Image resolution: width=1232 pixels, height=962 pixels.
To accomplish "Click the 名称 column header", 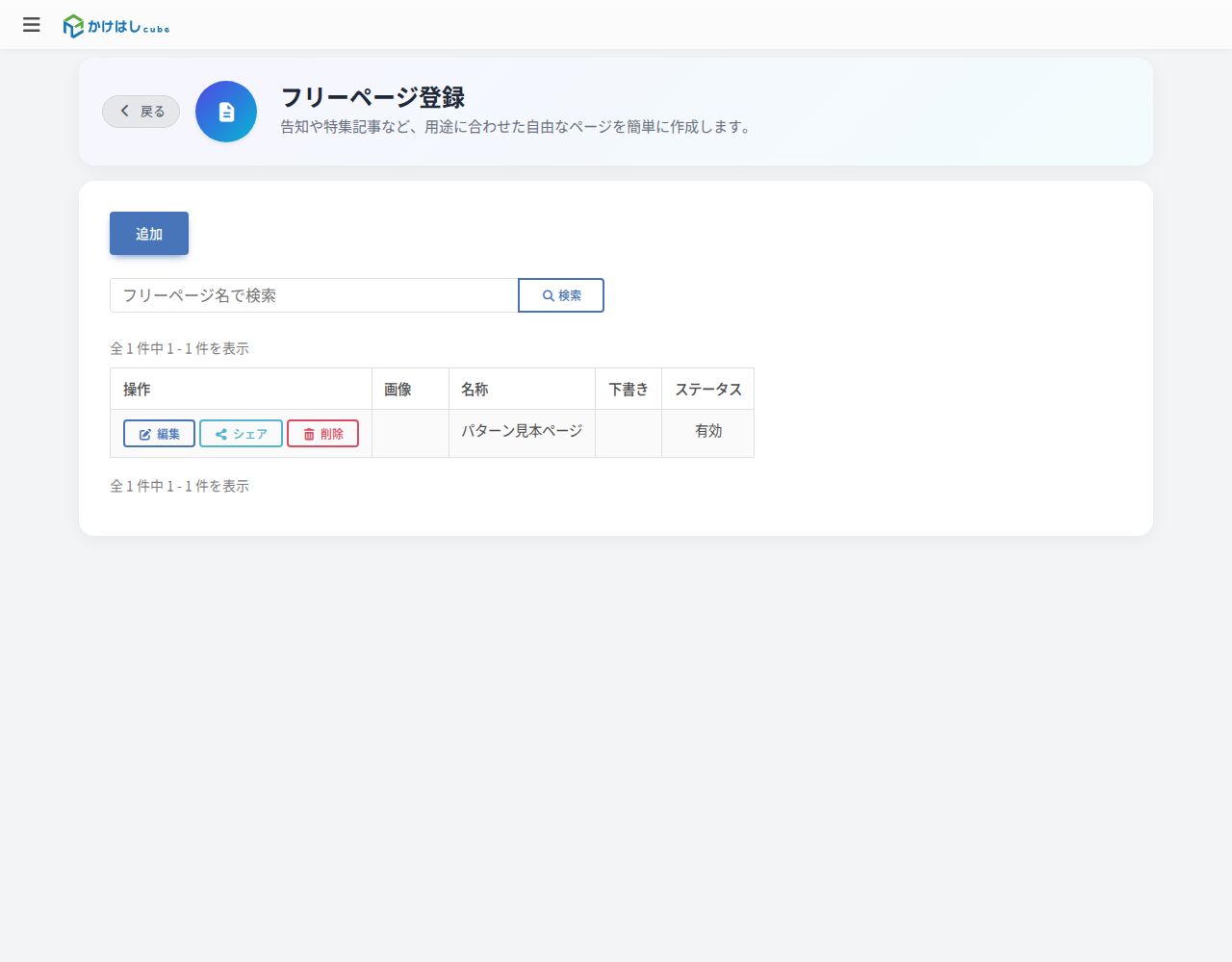I will click(x=522, y=390).
